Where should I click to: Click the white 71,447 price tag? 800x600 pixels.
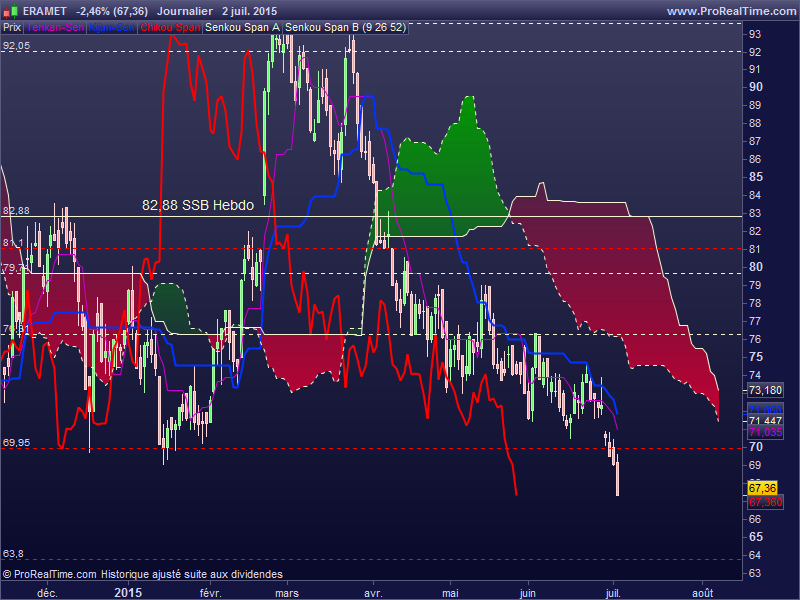click(765, 420)
